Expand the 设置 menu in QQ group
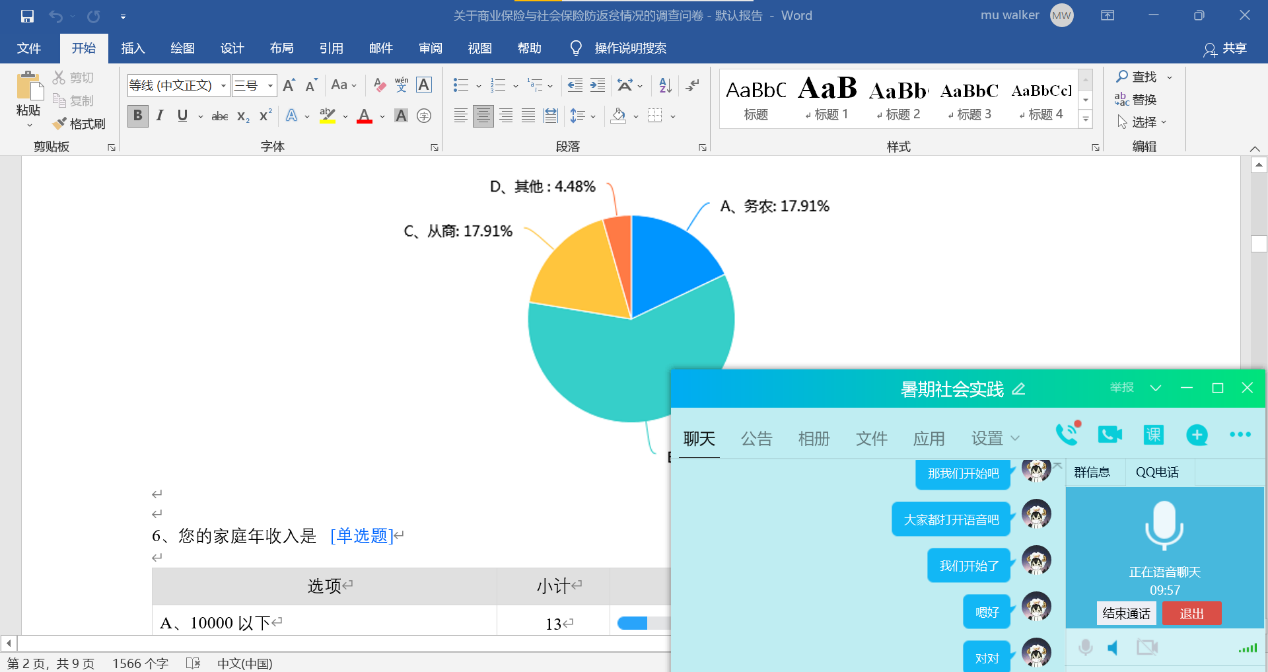The image size is (1268, 672). click(x=995, y=438)
